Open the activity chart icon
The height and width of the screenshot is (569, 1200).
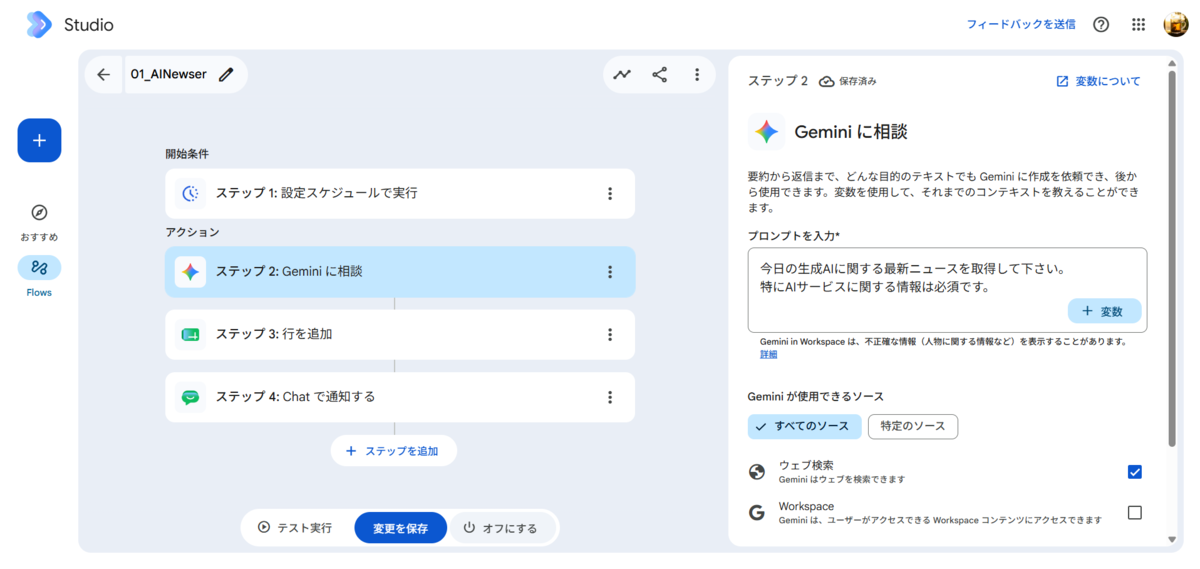pos(622,74)
